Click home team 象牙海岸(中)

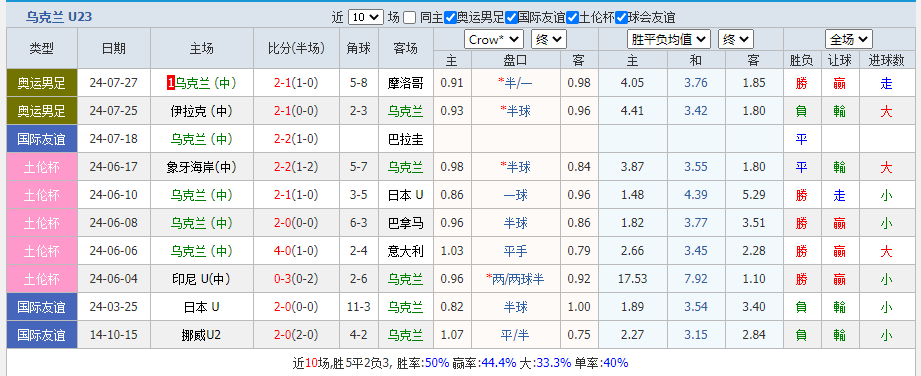click(201, 167)
